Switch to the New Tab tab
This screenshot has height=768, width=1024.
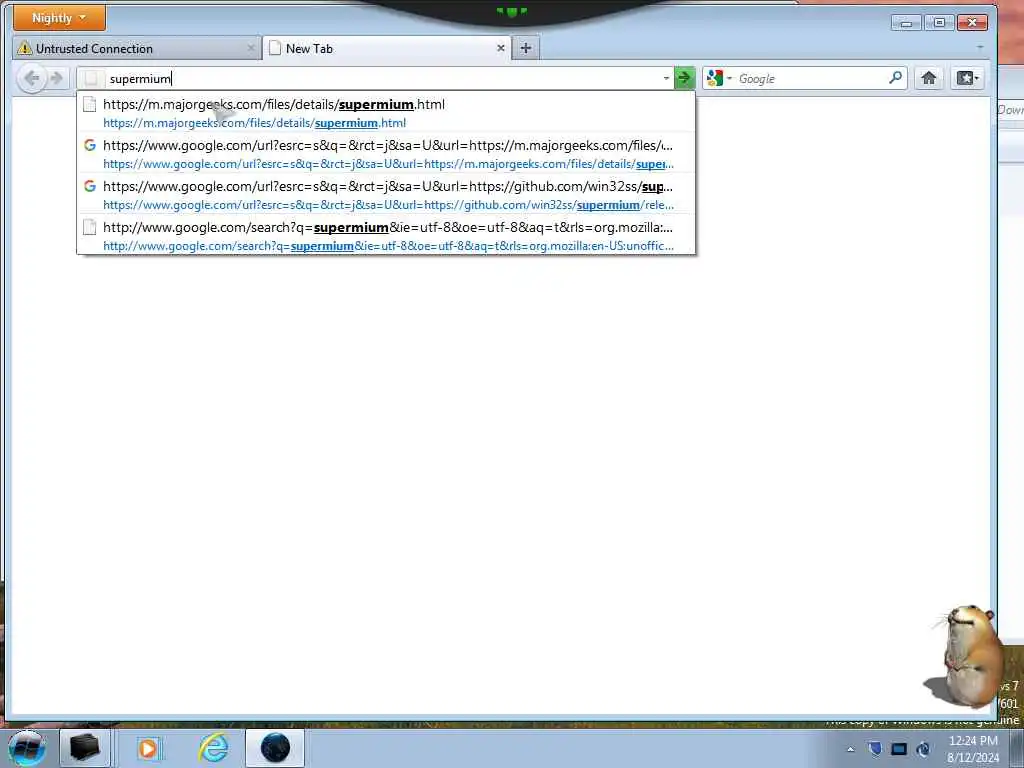tap(386, 48)
